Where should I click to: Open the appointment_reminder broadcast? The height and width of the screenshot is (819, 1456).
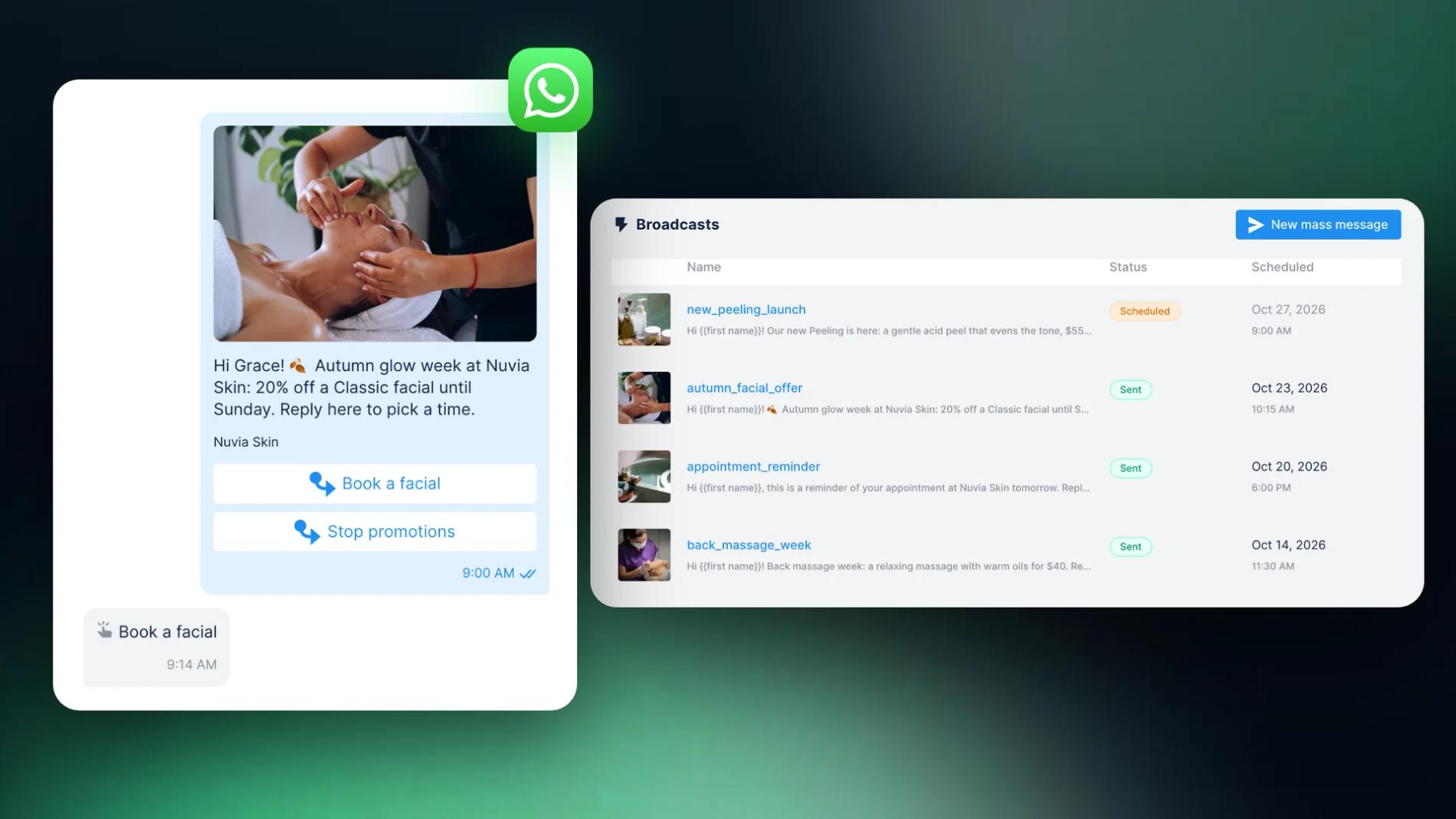pos(753,467)
